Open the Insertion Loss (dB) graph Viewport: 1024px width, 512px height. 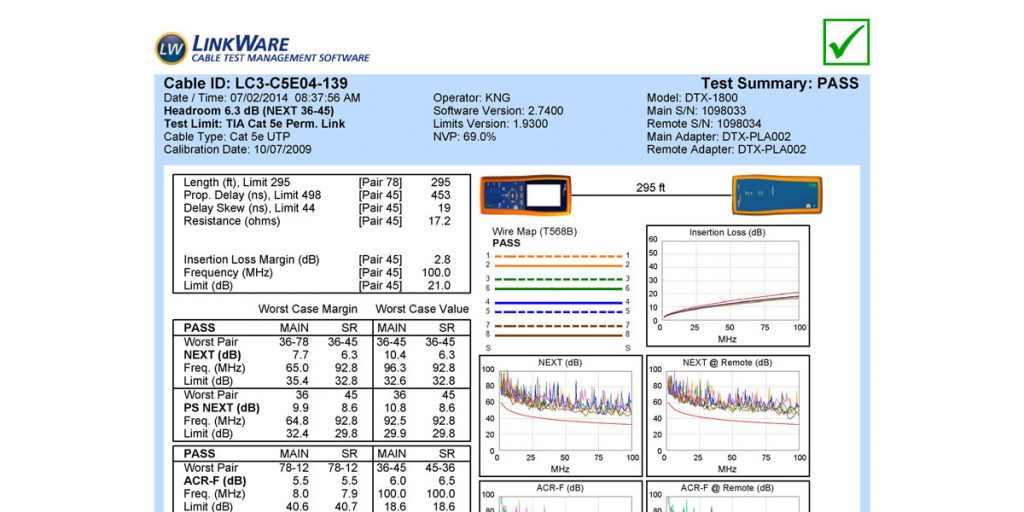(x=728, y=286)
